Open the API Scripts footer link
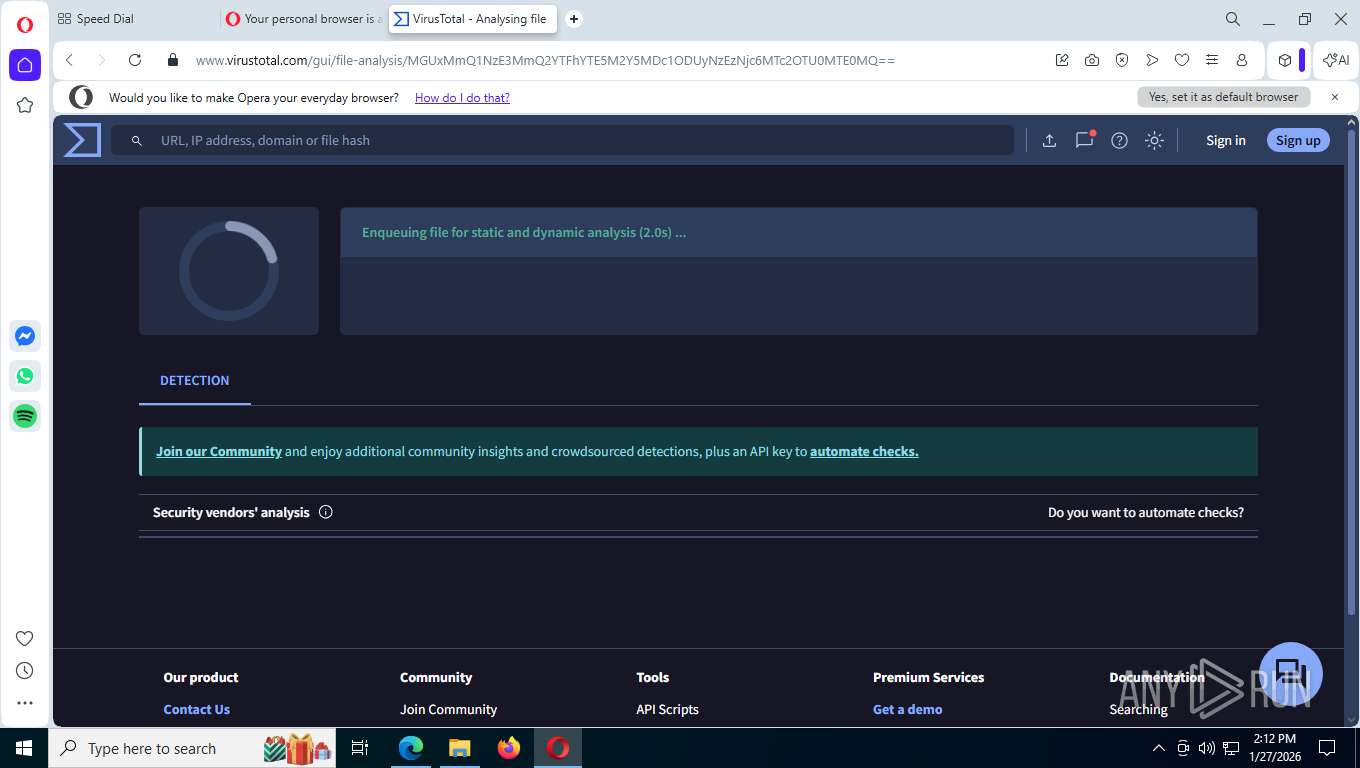The width and height of the screenshot is (1360, 768). coord(667,710)
